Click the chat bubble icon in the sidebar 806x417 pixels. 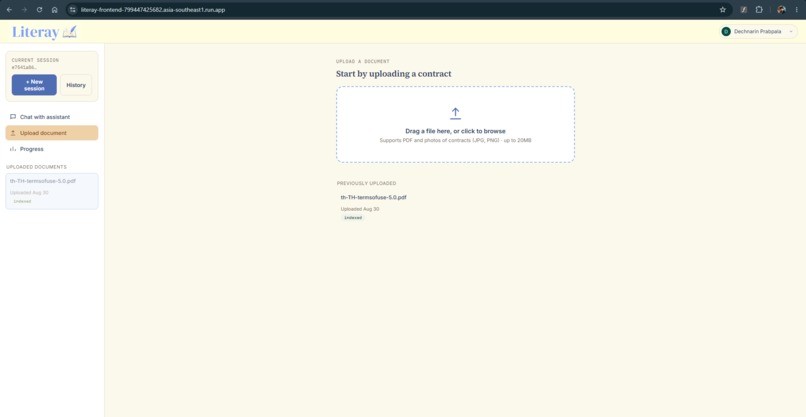point(13,117)
